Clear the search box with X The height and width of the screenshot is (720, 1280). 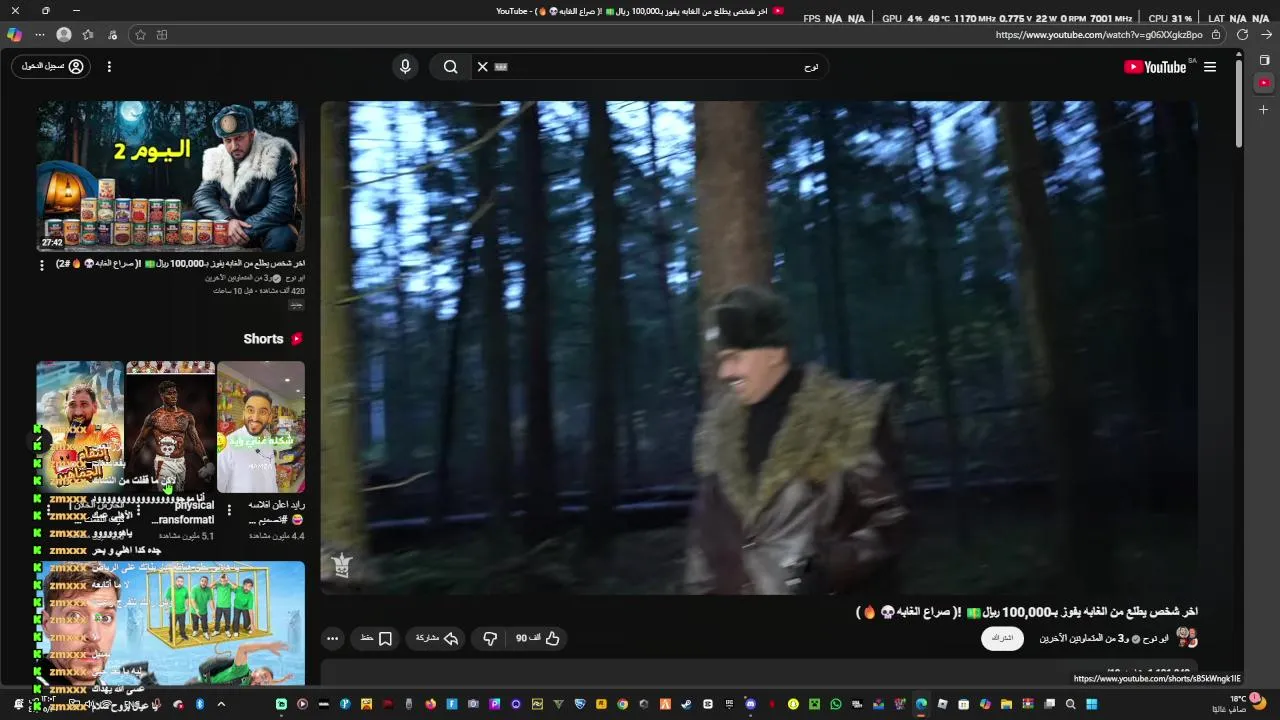pos(482,67)
